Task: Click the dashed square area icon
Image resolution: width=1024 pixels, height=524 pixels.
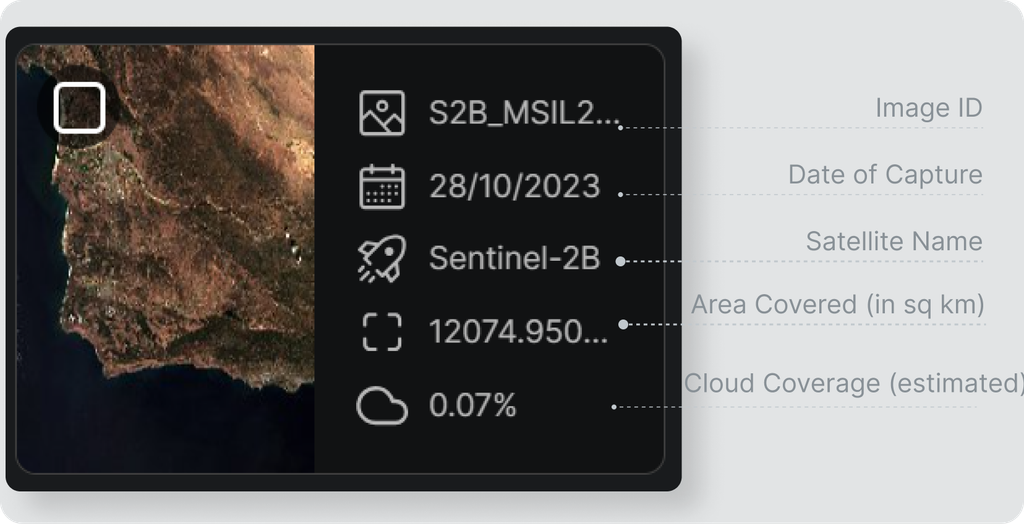Action: coord(382,332)
